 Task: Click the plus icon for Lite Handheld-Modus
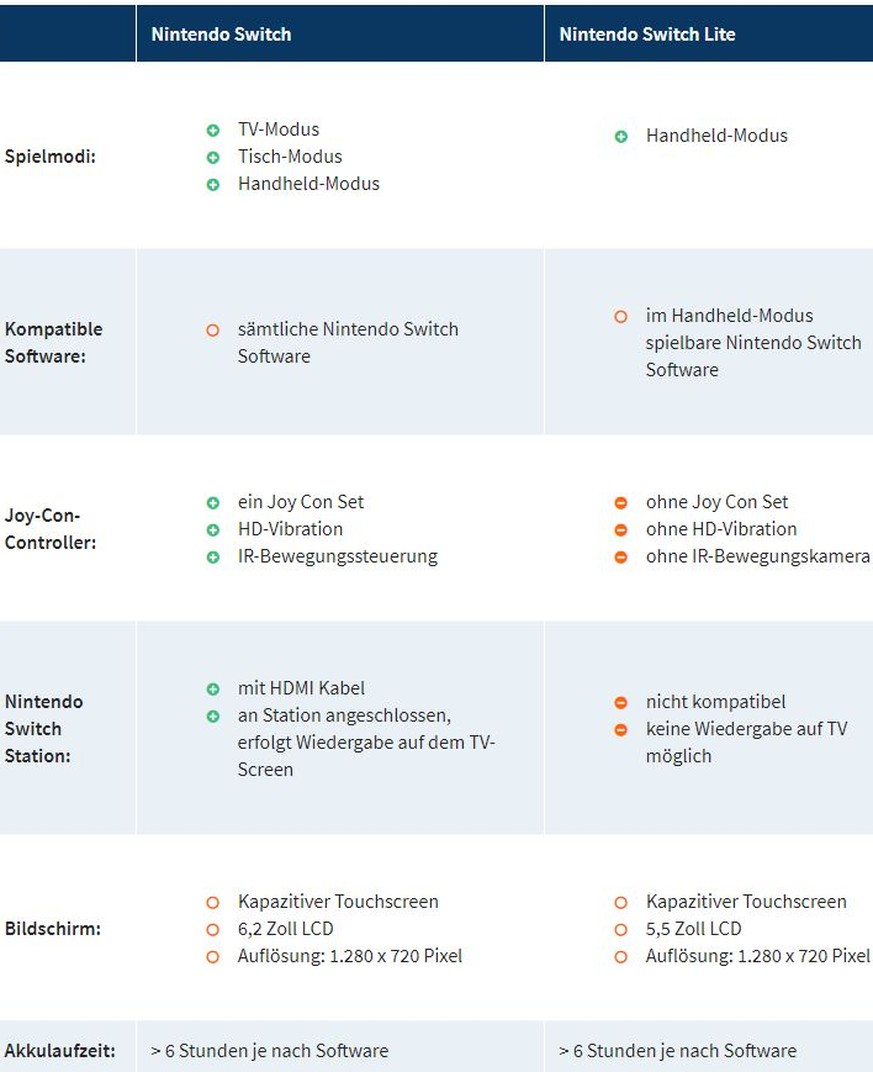[x=621, y=136]
